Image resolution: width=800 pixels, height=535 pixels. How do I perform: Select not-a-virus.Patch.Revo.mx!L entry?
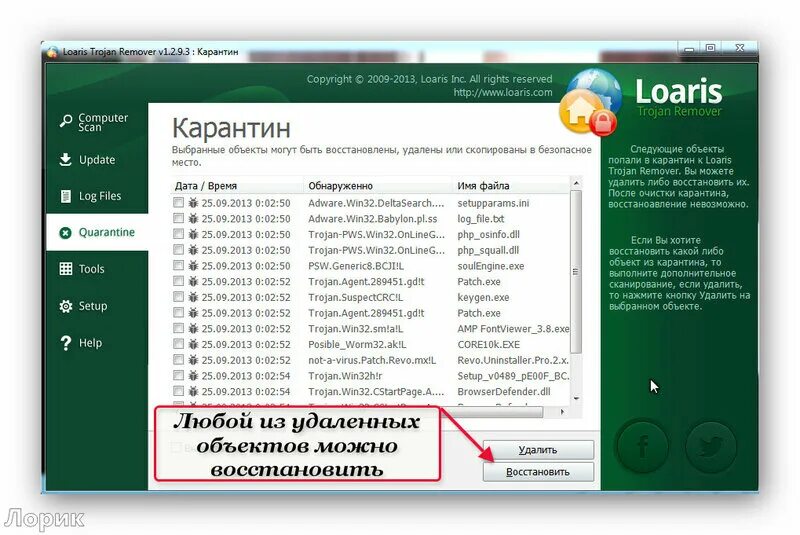(372, 360)
